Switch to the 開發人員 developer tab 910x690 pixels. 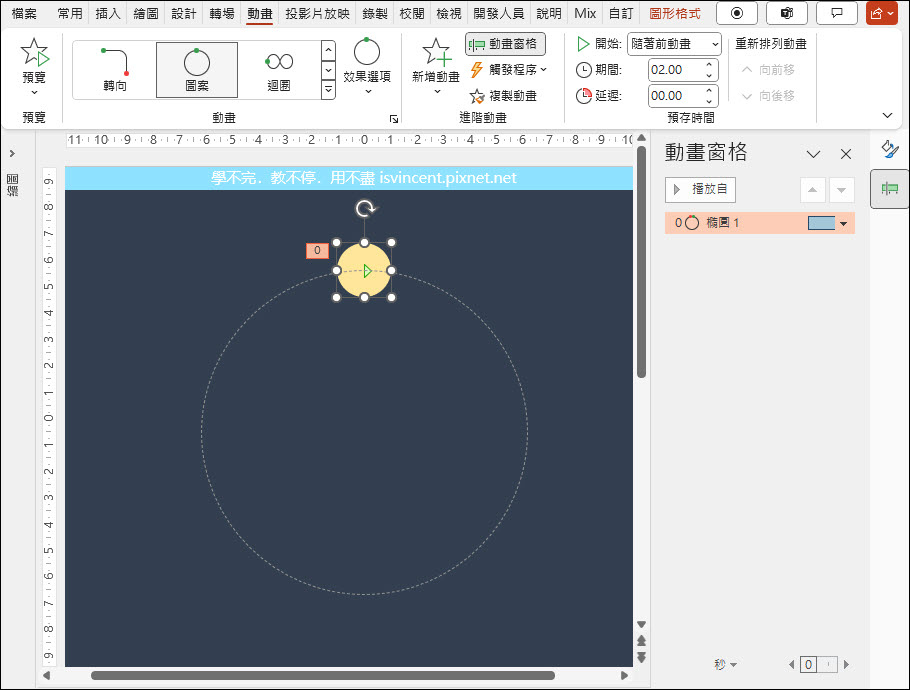tap(499, 13)
